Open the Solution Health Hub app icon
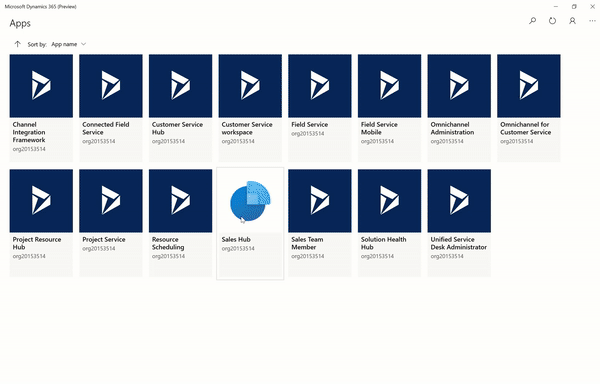 click(x=390, y=201)
